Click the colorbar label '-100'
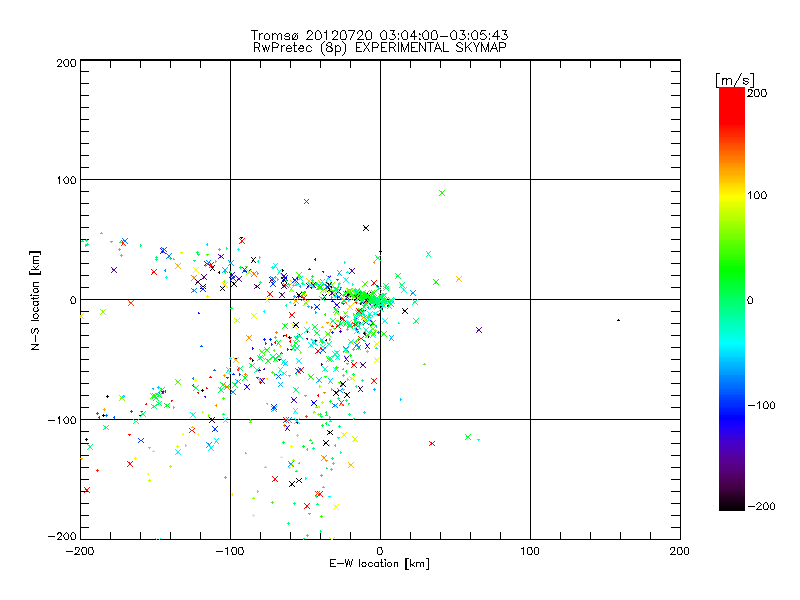The height and width of the screenshot is (600, 800). (x=761, y=406)
